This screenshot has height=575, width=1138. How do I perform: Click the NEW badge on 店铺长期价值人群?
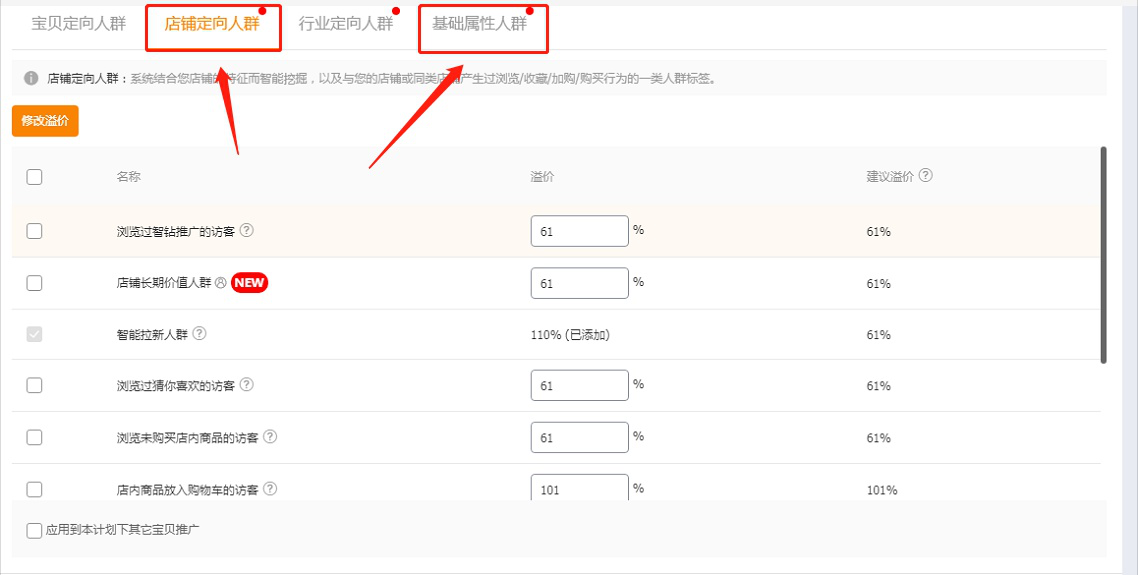point(250,283)
